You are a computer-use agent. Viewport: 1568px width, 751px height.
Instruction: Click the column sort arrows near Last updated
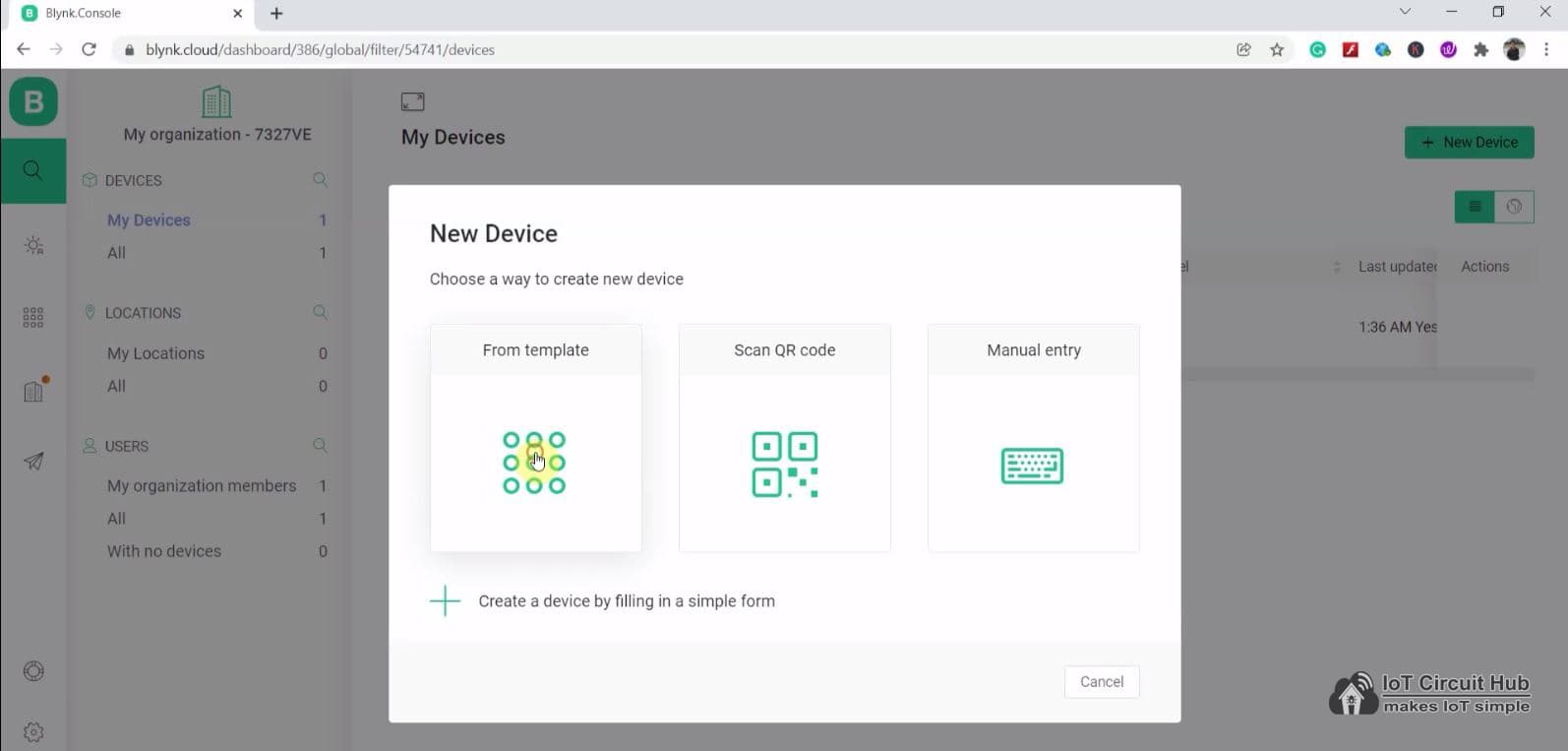[1336, 267]
